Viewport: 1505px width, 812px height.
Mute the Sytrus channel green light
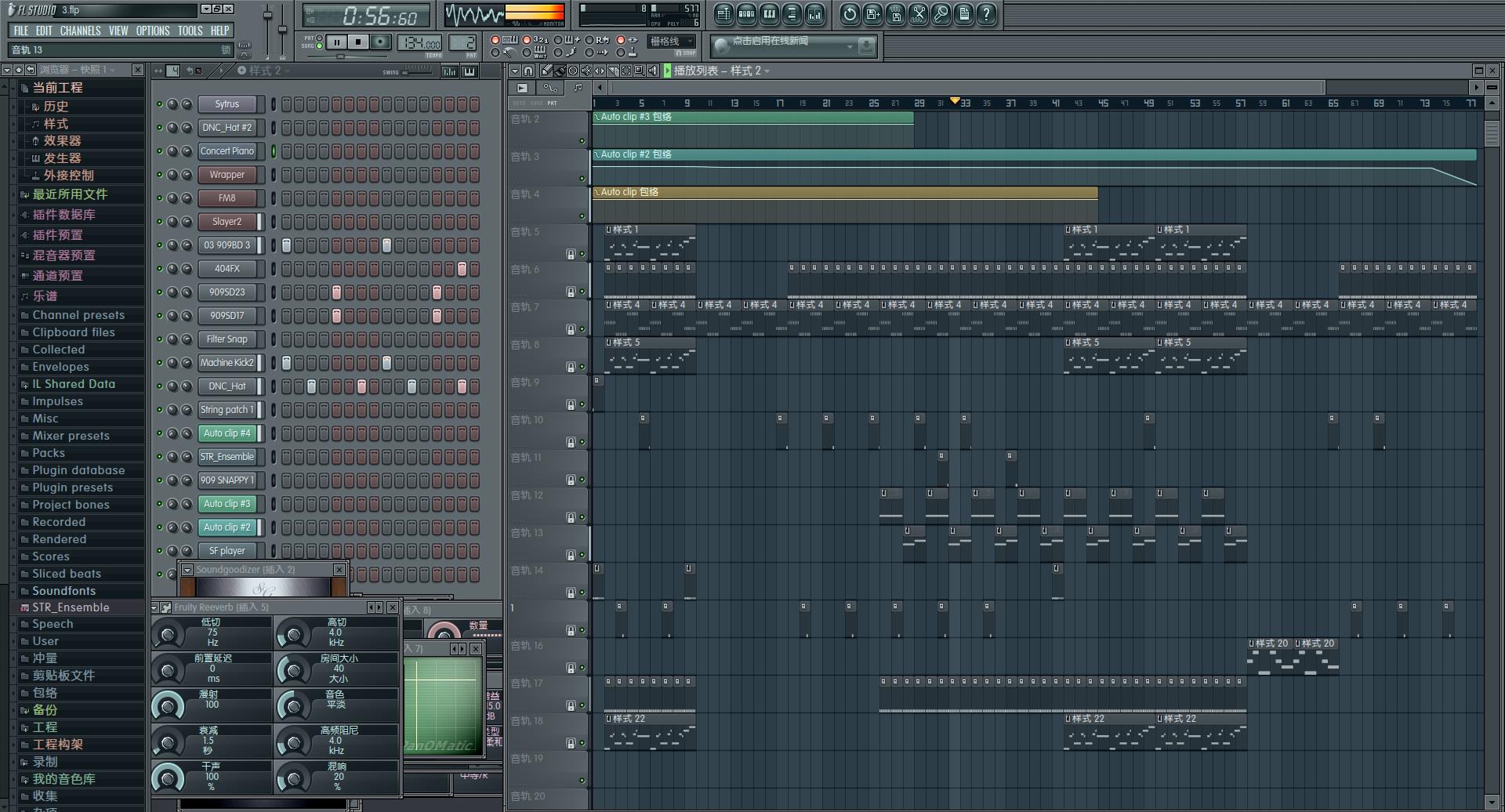[159, 104]
